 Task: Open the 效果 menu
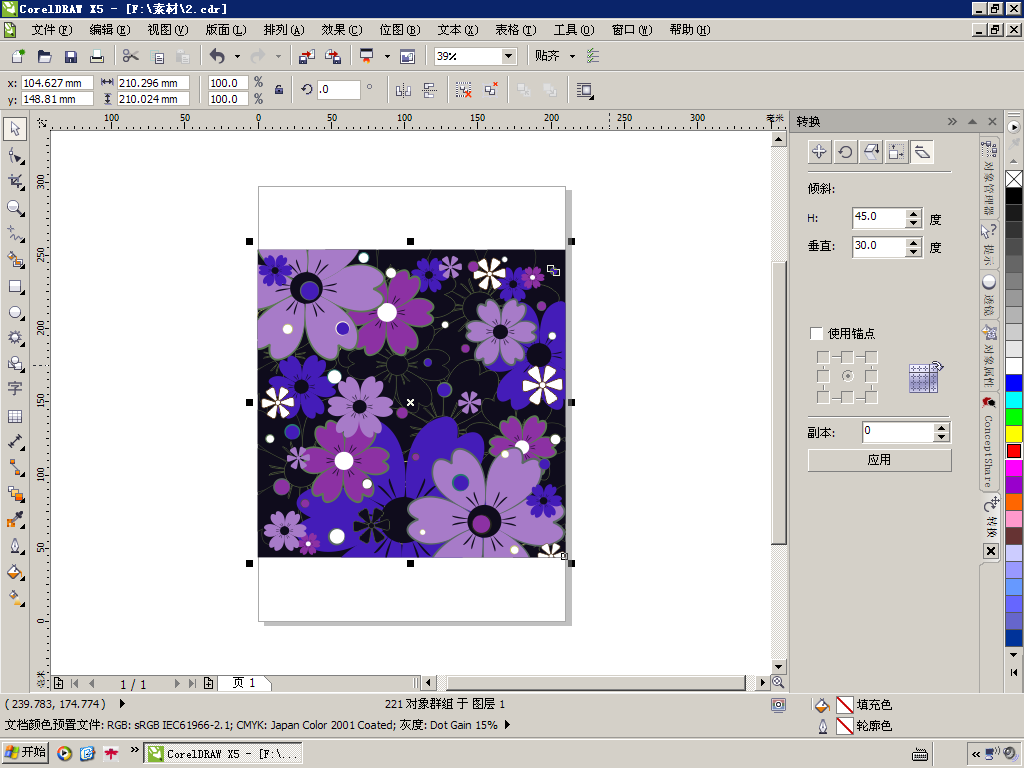pyautogui.click(x=341, y=30)
